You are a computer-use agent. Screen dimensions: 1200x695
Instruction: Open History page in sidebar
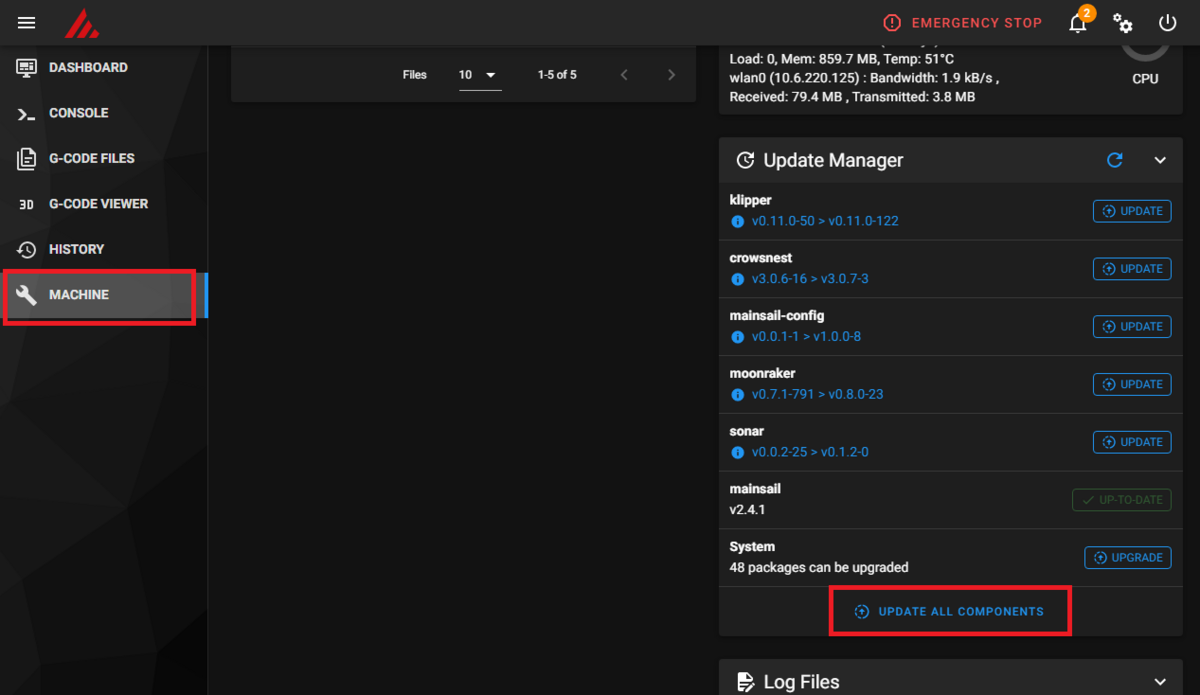click(103, 249)
